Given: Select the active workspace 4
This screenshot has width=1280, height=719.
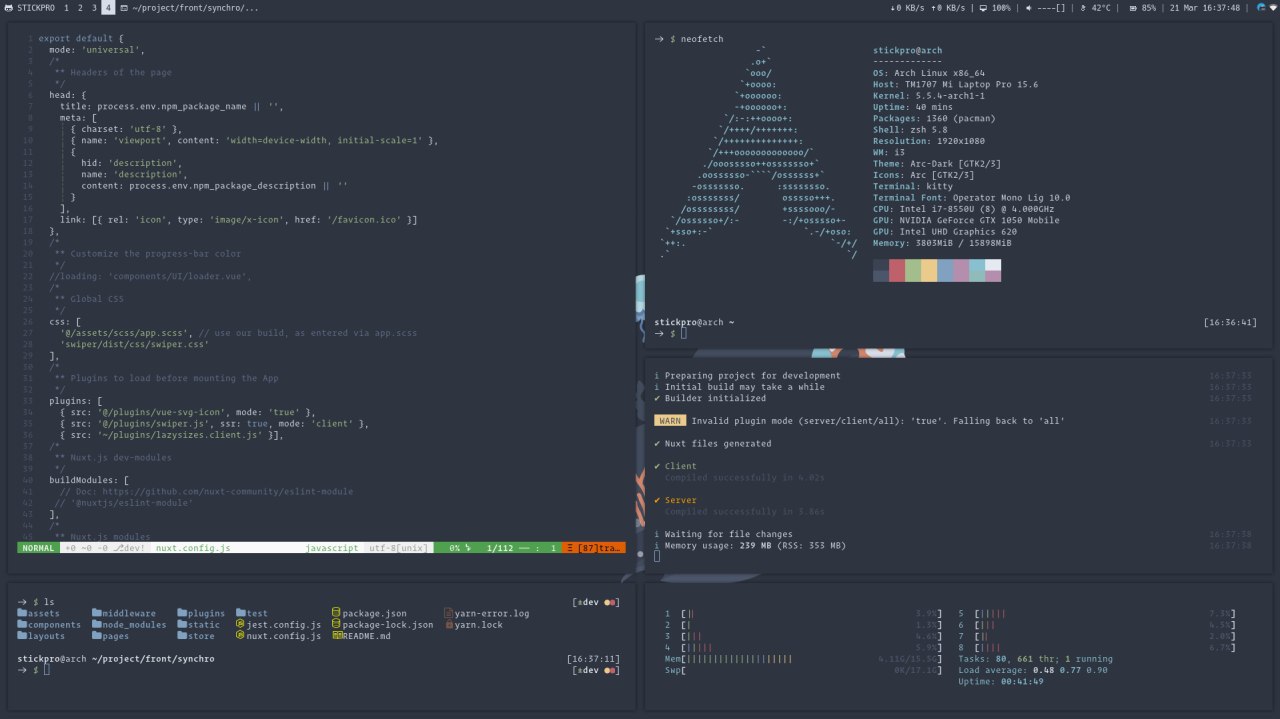Looking at the screenshot, I should [108, 7].
